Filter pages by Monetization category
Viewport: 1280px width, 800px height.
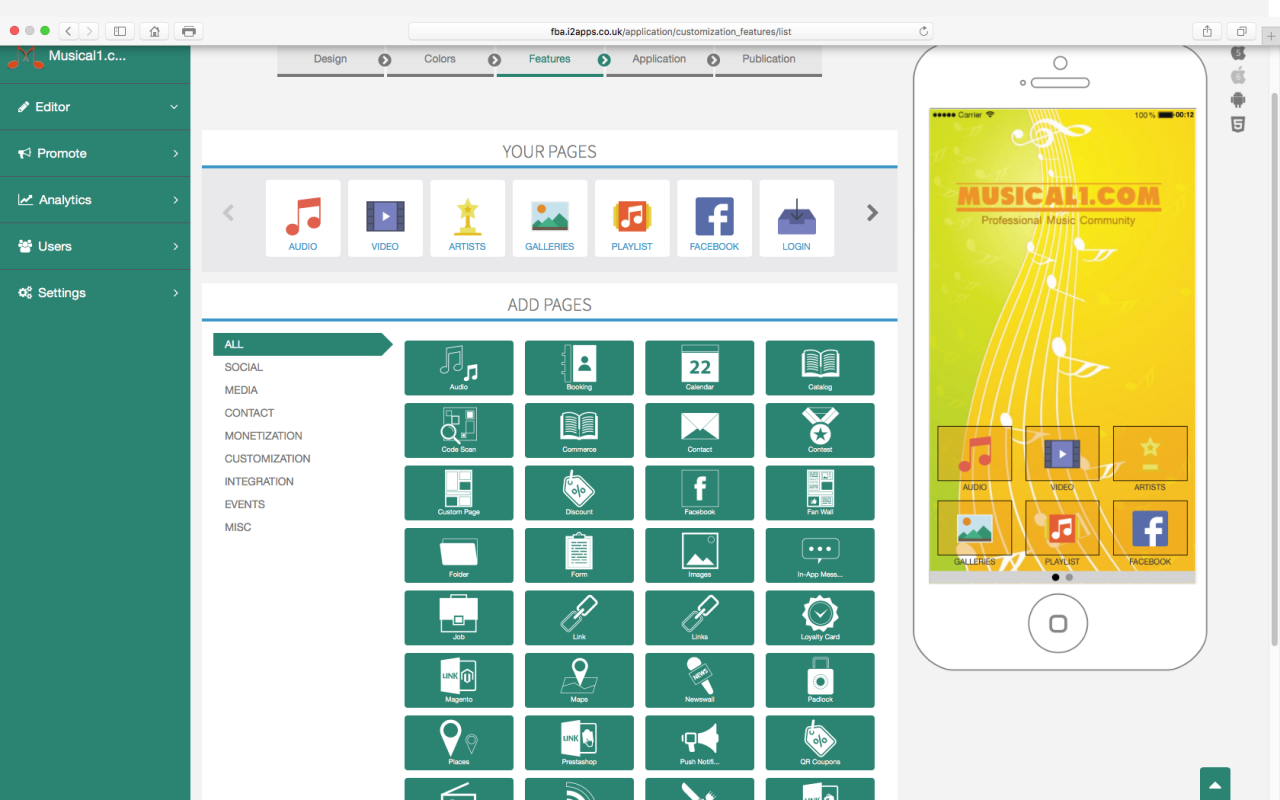click(x=263, y=436)
